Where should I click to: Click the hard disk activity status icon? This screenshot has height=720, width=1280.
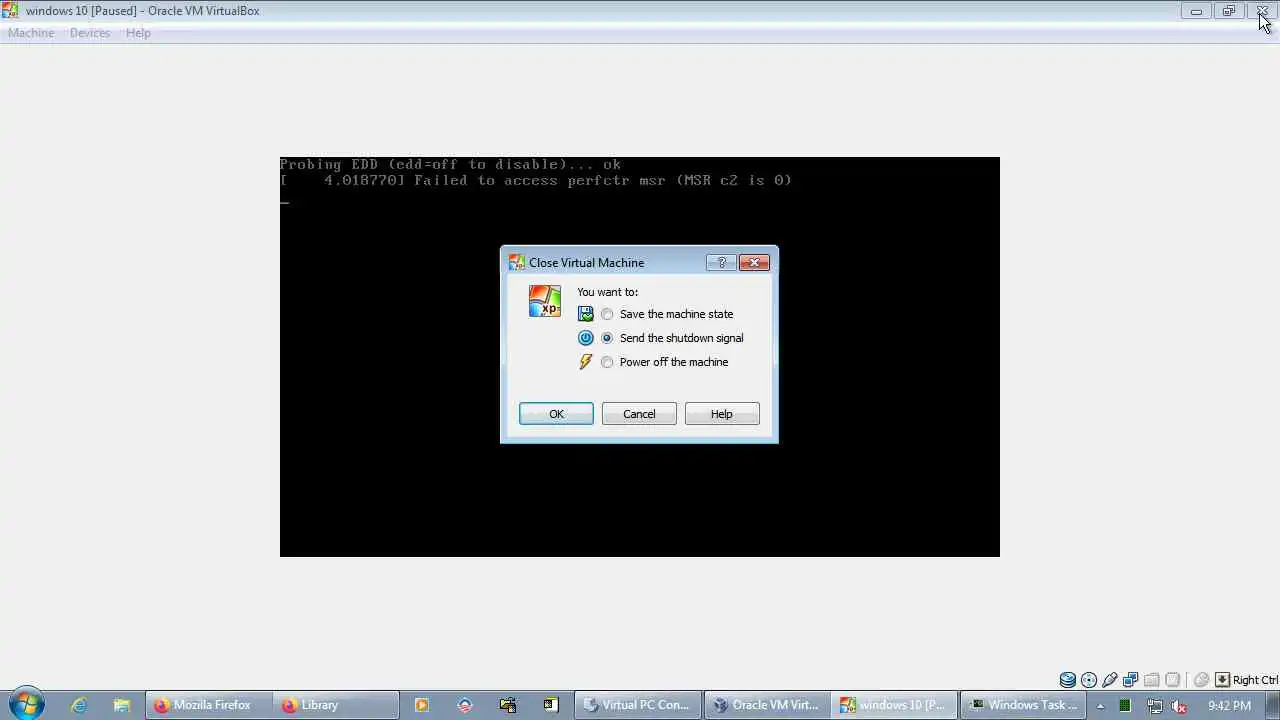(1068, 680)
